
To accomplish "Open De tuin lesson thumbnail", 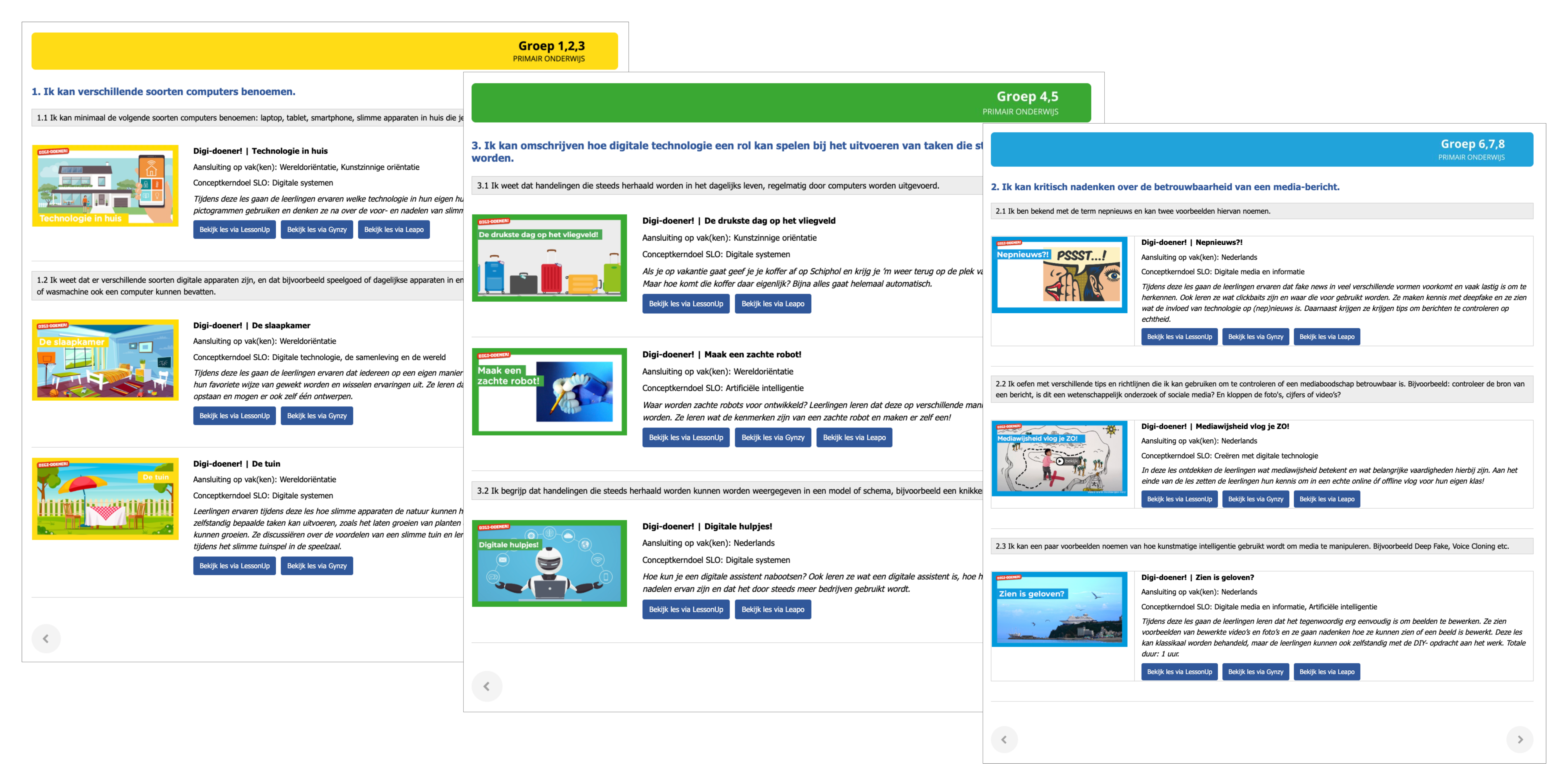I will tap(105, 499).
